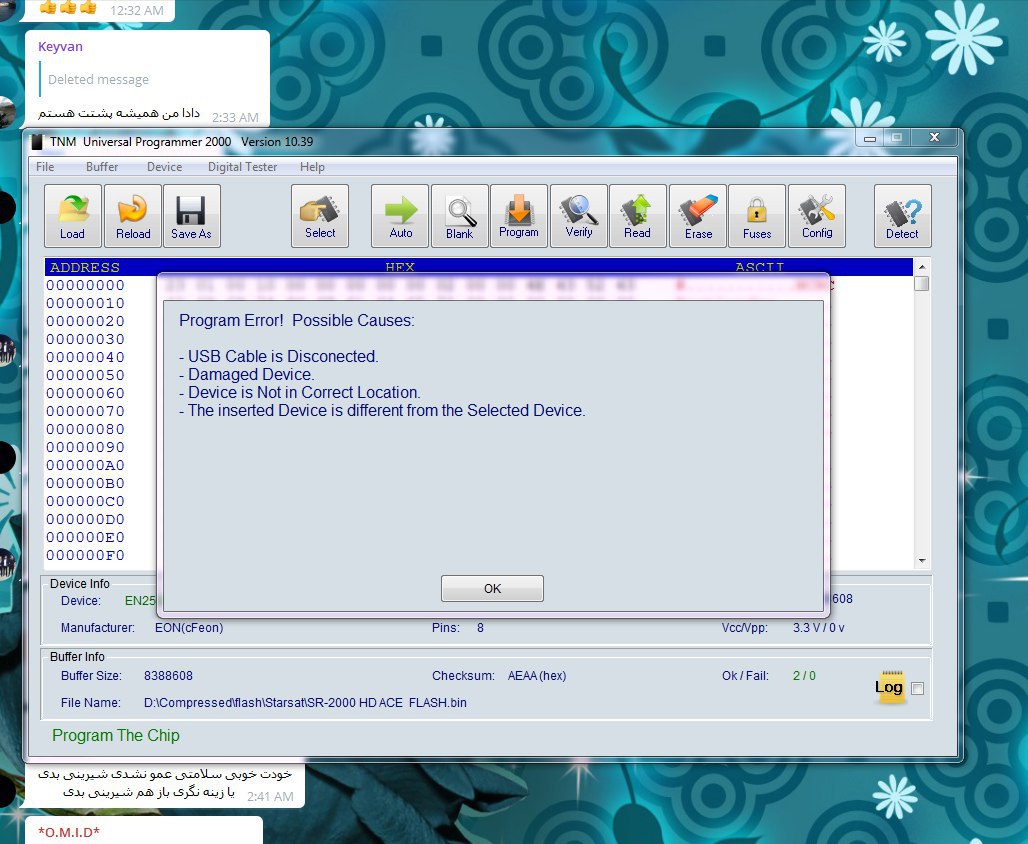Click the address row 00000030
This screenshot has height=844, width=1028.
click(85, 339)
